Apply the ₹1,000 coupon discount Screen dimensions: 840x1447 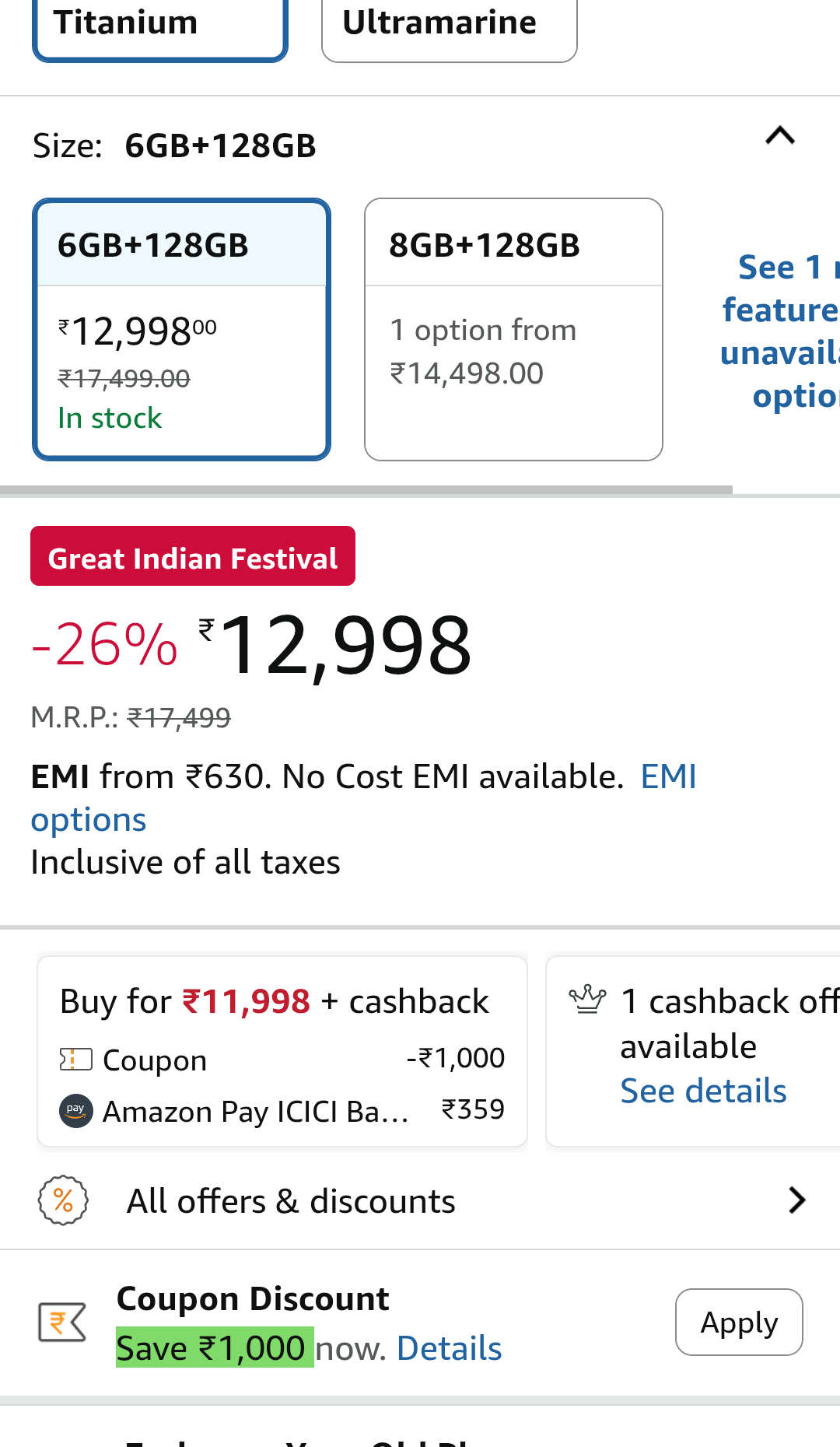pyautogui.click(x=738, y=1323)
